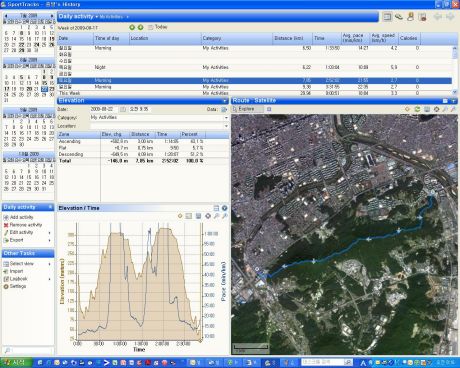Open the Equipment (shoe) view icon
The width and height of the screenshot is (460, 368).
[399, 17]
